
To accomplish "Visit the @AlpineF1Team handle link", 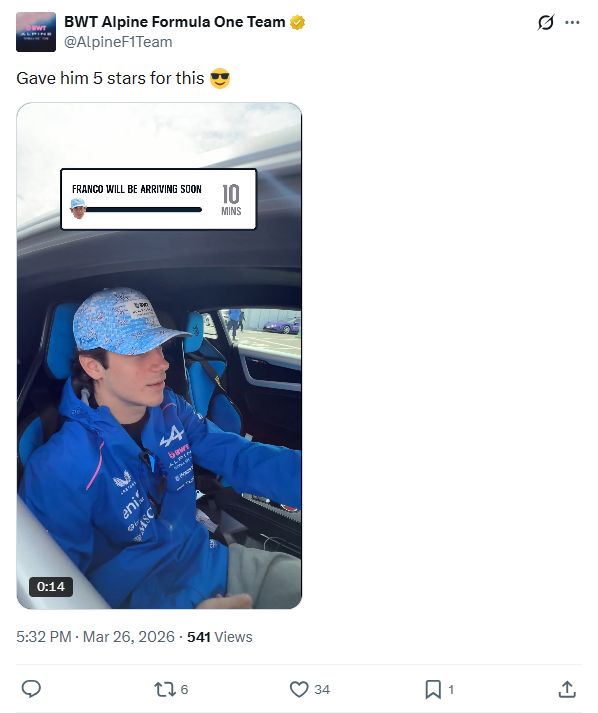I will click(x=118, y=42).
